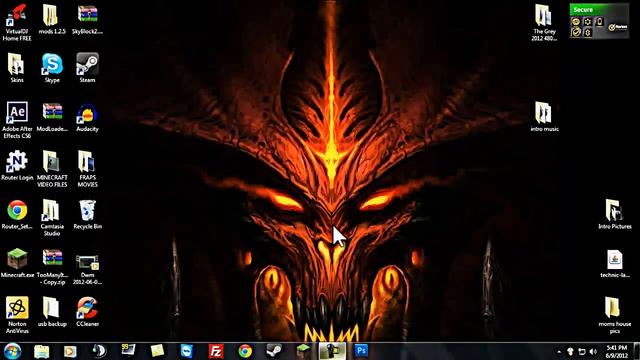The image size is (640, 360).
Task: Show hidden system tray icons
Action: click(559, 351)
